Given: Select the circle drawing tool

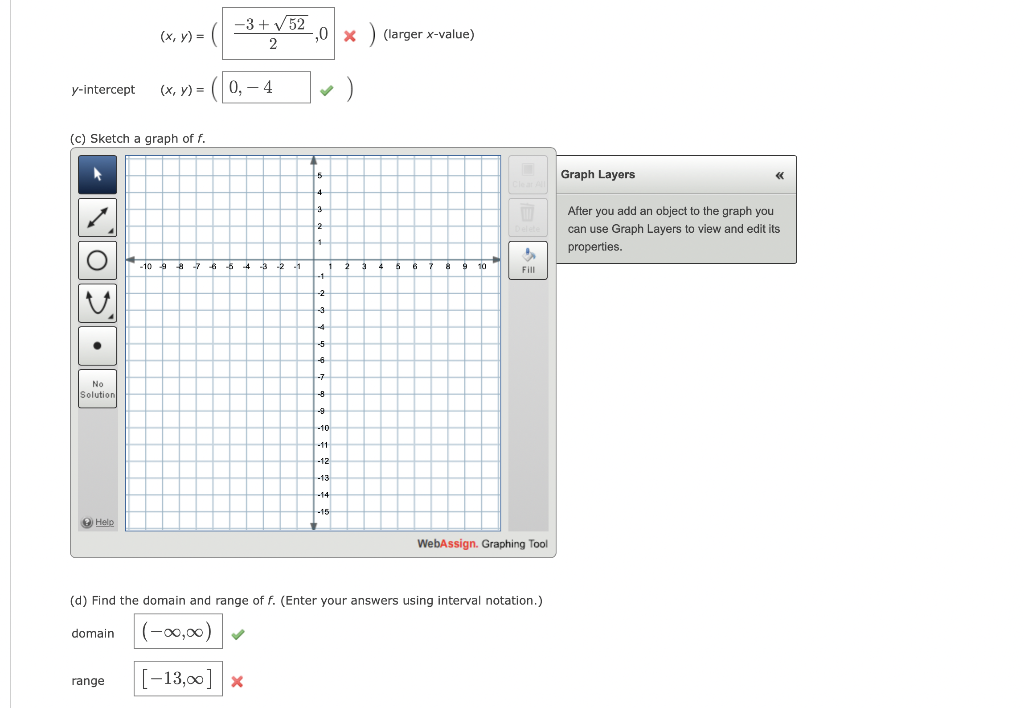Looking at the screenshot, I should click(97, 258).
